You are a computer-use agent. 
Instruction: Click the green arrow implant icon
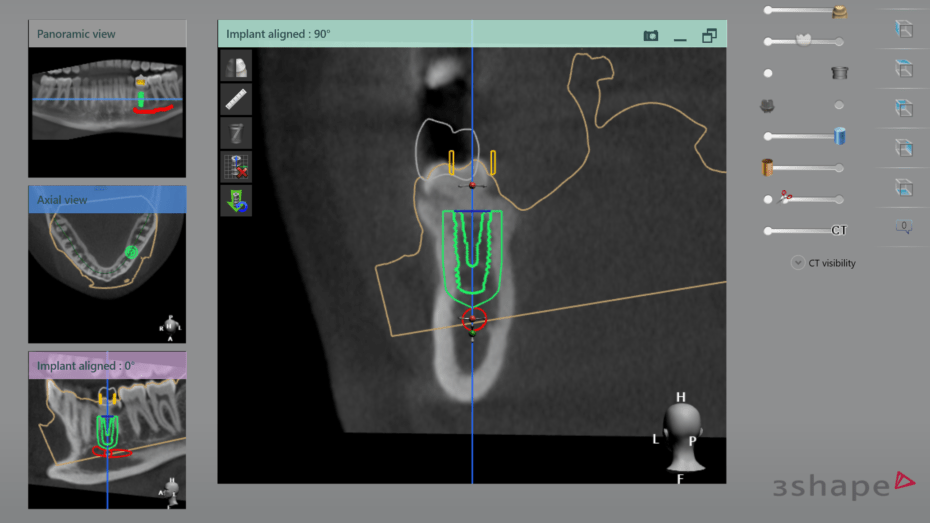pos(236,200)
